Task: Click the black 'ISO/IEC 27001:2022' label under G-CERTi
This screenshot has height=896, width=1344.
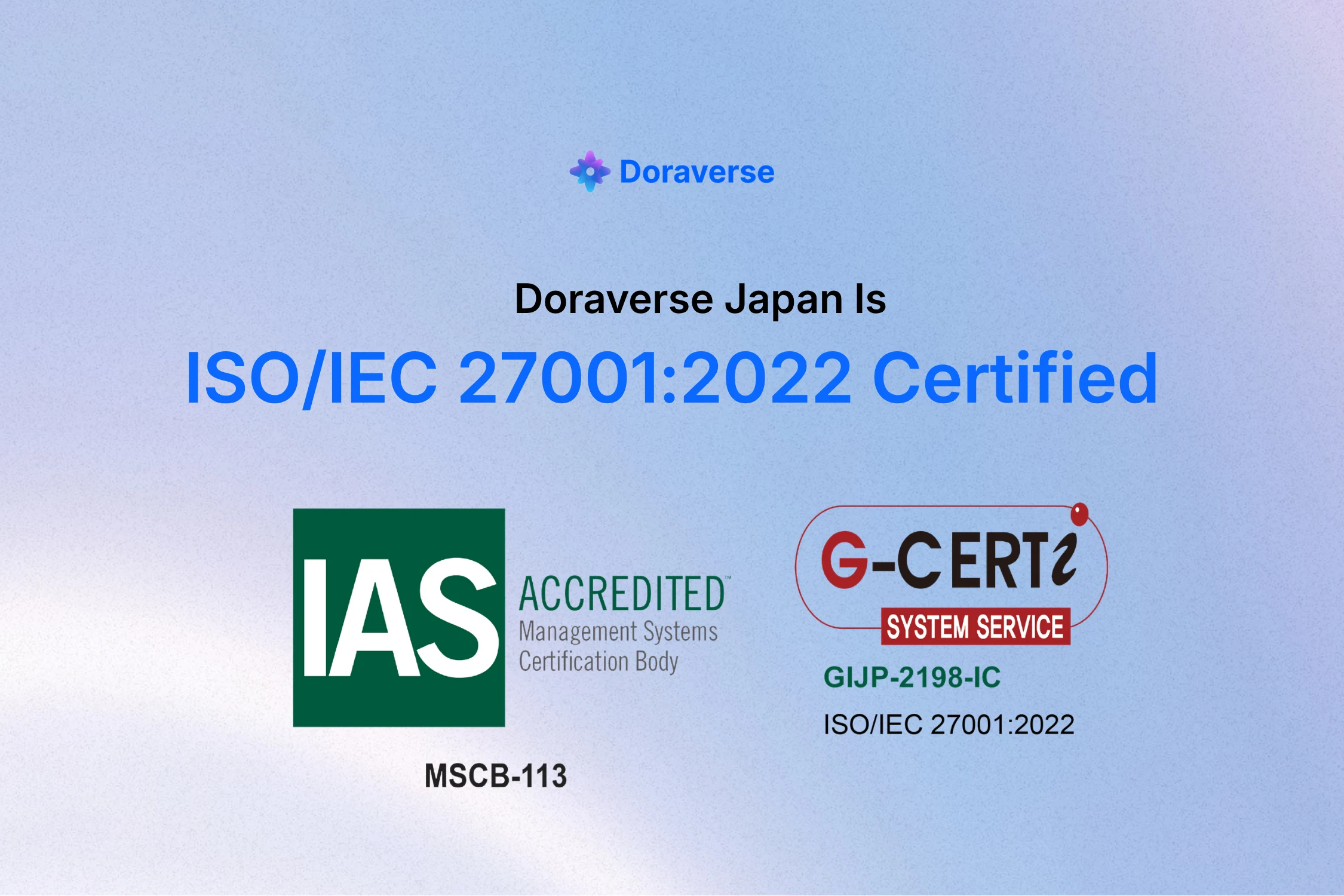Action: [949, 725]
